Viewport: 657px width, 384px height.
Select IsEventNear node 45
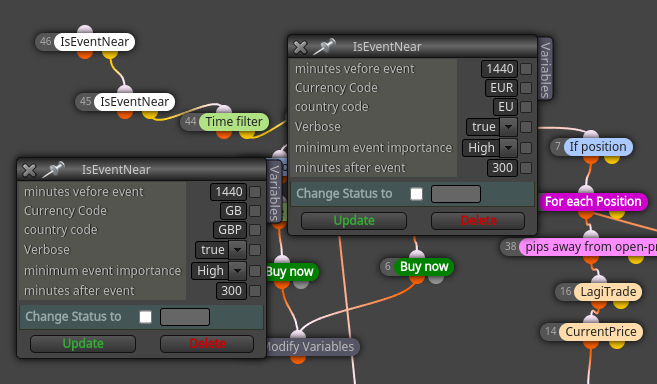pos(134,102)
